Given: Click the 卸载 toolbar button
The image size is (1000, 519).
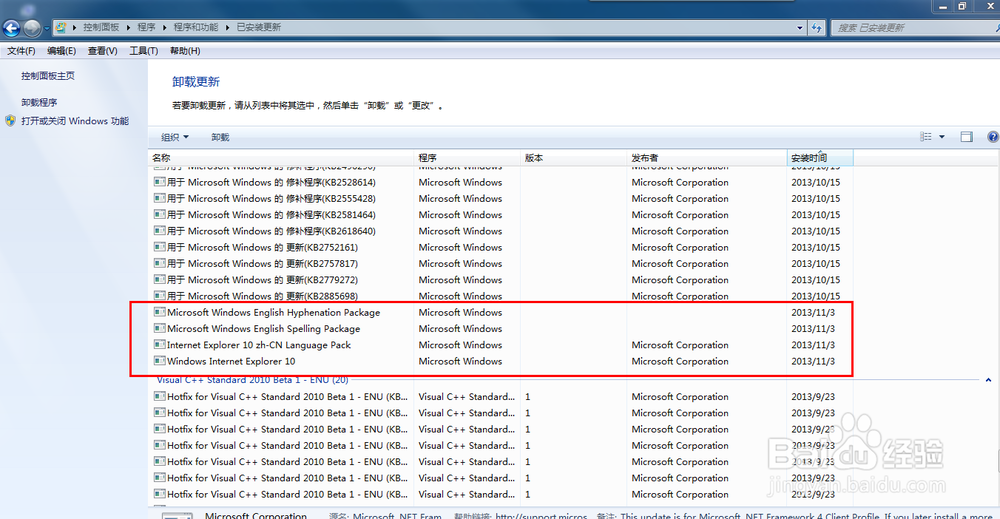Looking at the screenshot, I should 220,137.
